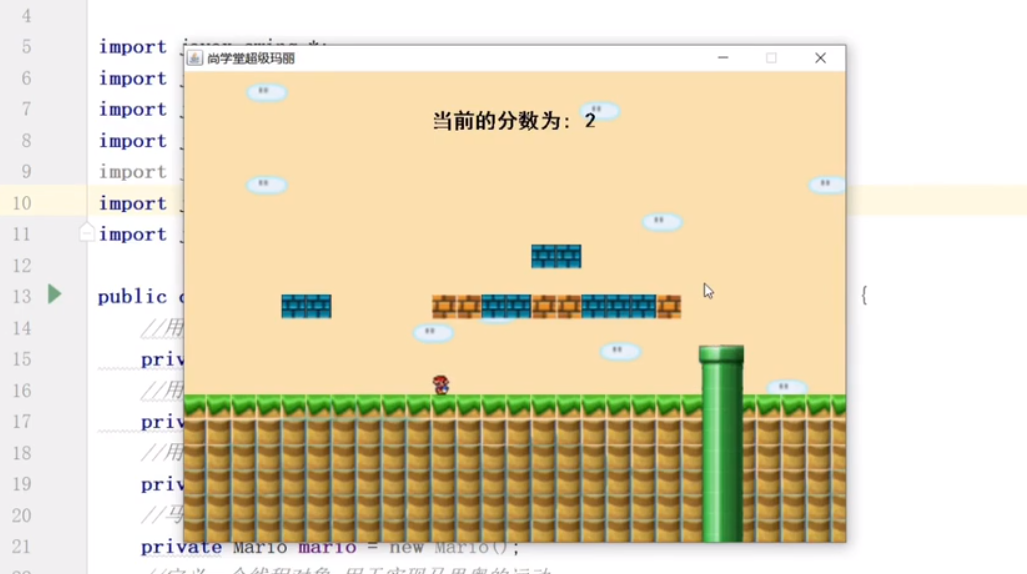Viewport: 1027px width, 574px height.
Task: Minimize the 尚学堂超级玛丽 game window
Action: click(x=723, y=58)
